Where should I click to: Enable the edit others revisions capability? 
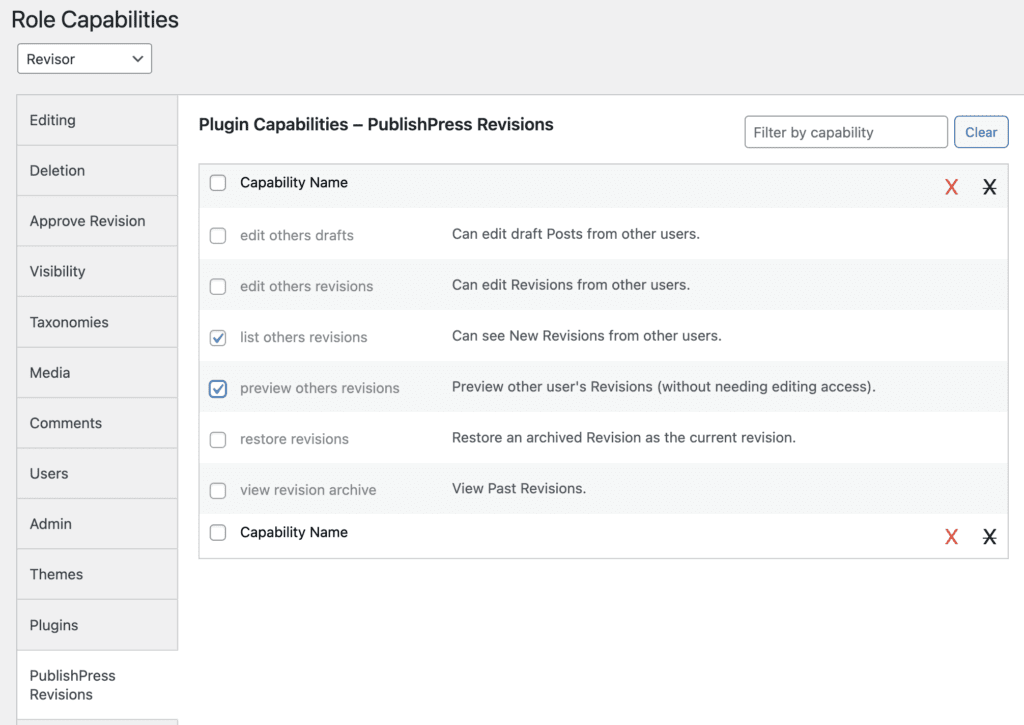pos(218,287)
